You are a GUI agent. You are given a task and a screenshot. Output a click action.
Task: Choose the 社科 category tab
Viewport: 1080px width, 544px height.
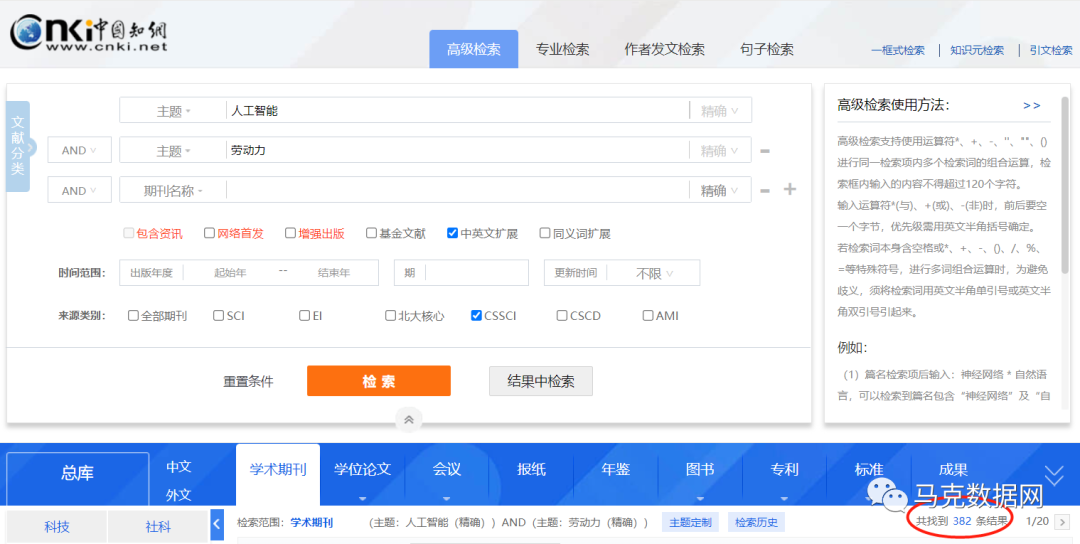[x=158, y=527]
